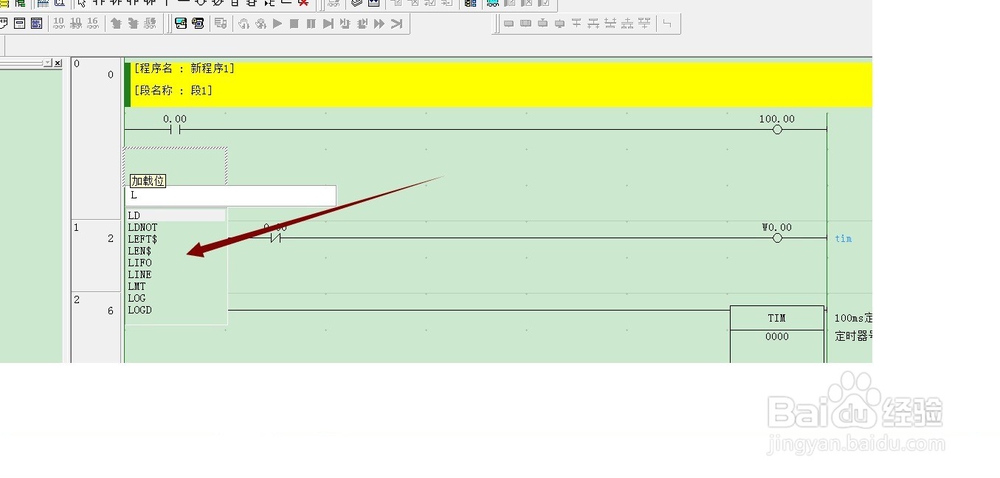The height and width of the screenshot is (478, 1000).
Task: Click the '16' hexadecimal format icon
Action: pos(93,24)
